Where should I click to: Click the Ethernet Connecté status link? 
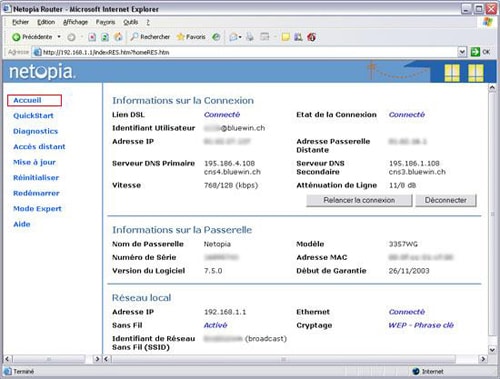click(x=407, y=312)
